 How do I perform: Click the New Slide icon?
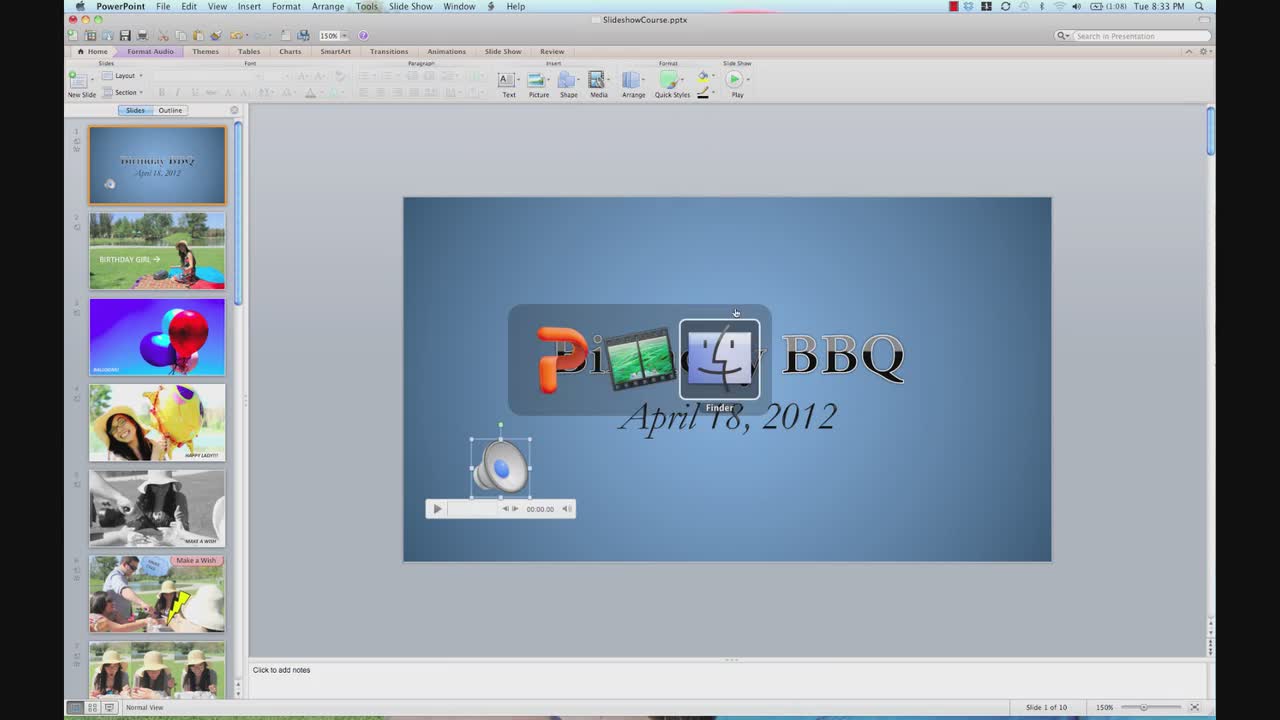[78, 80]
